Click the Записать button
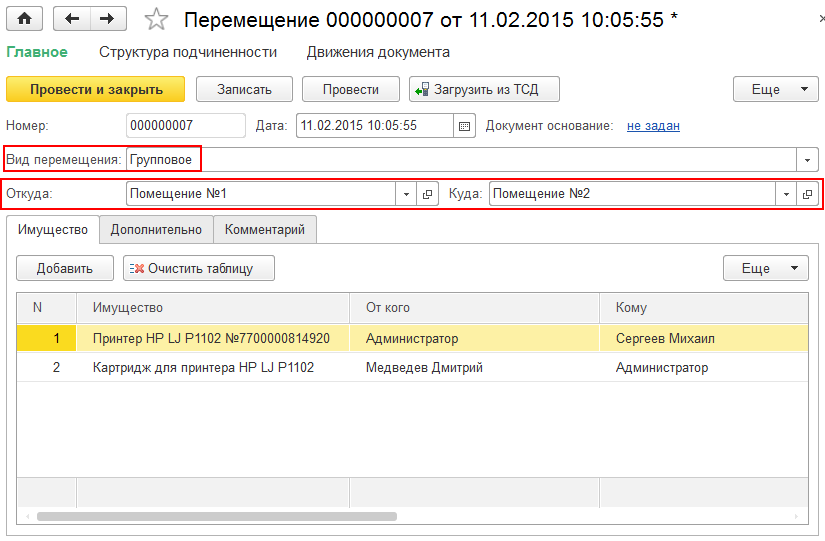This screenshot has width=825, height=541. coord(244,89)
